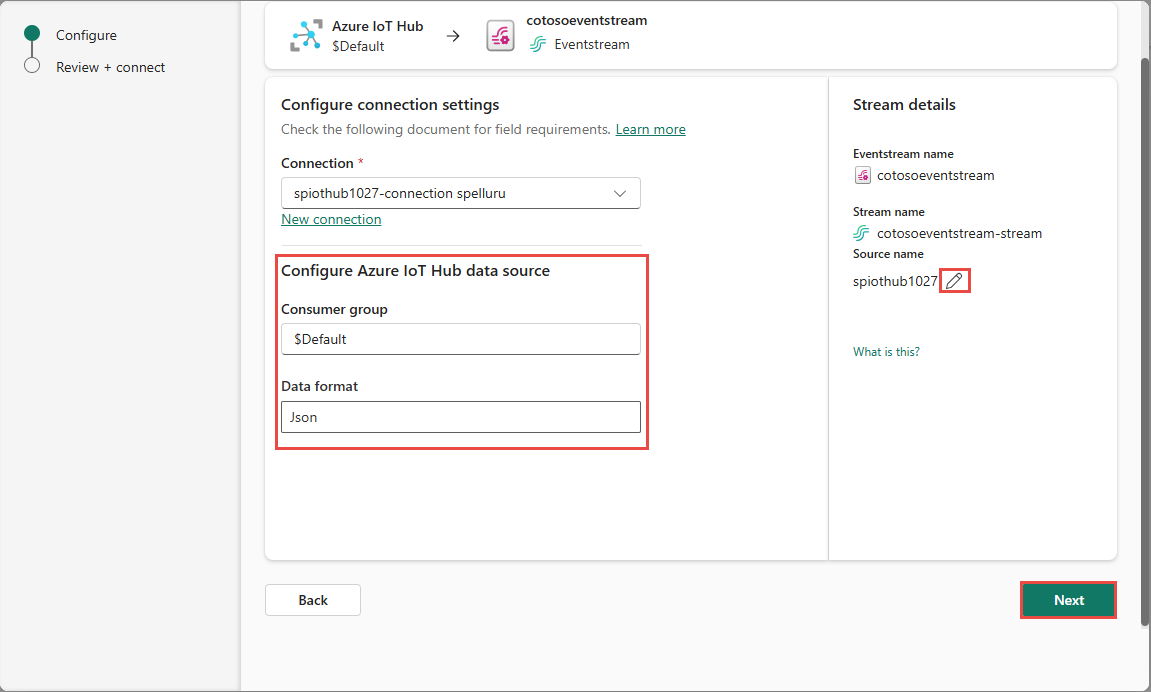Select the Configure step in wizard
Viewport: 1151px width, 692px height.
click(x=86, y=35)
